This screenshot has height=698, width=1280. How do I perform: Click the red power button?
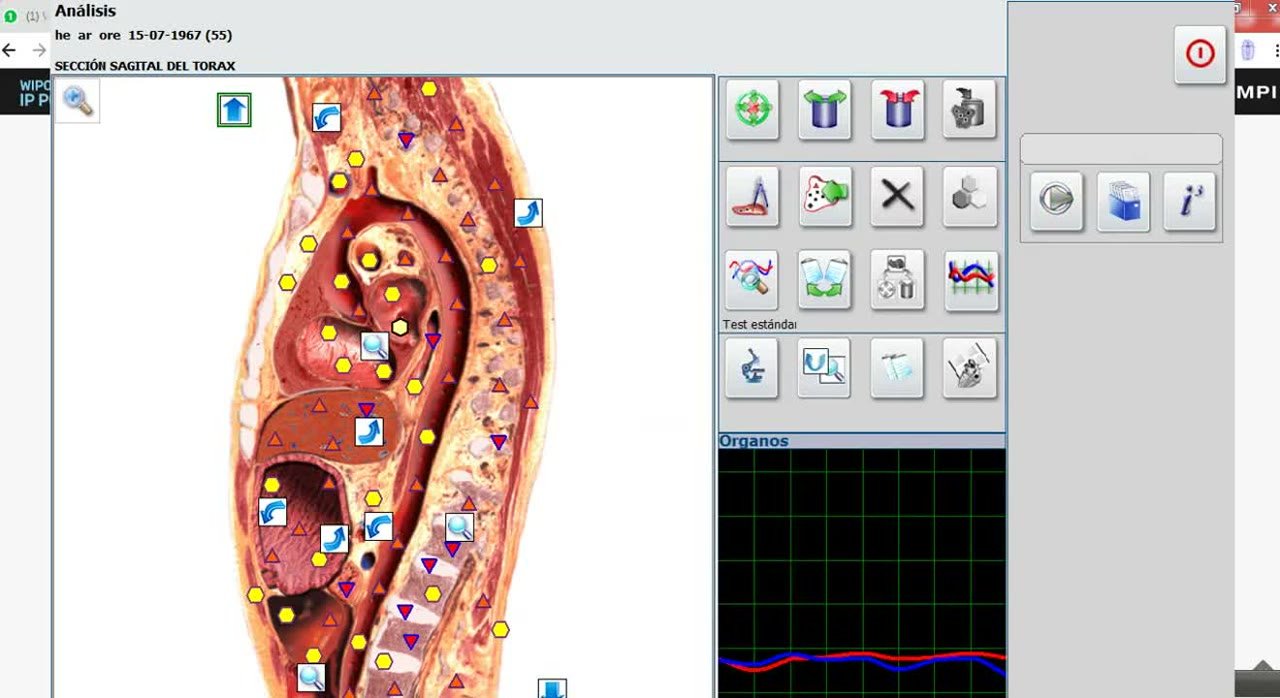1200,54
